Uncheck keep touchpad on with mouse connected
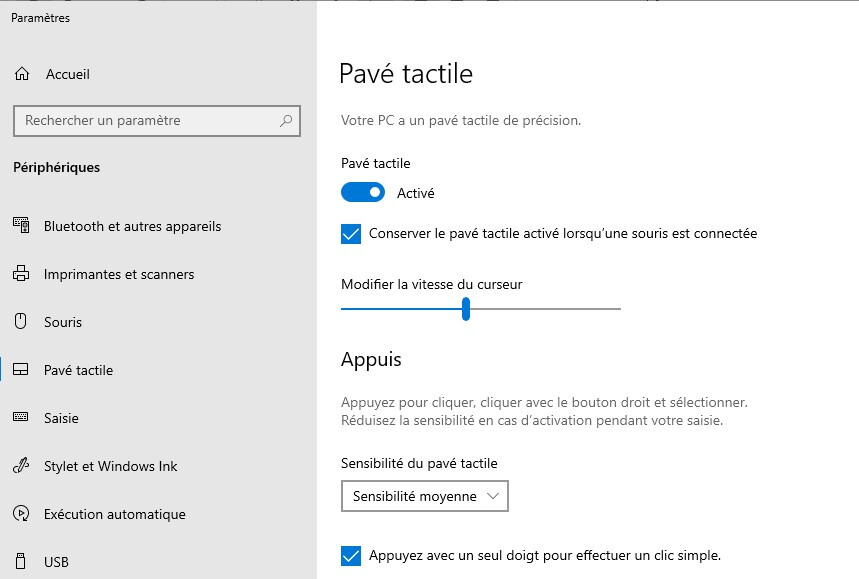Screen dimensions: 859x579 point(351,234)
